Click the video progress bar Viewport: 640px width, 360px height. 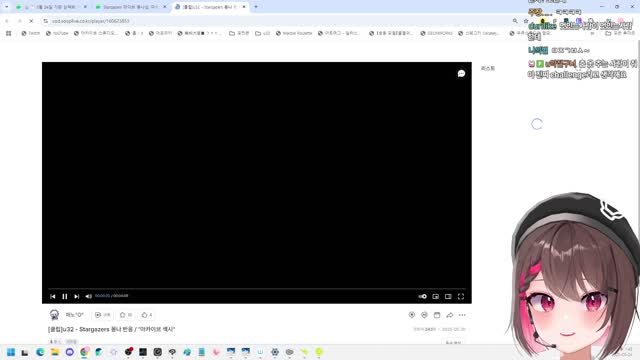(x=257, y=289)
